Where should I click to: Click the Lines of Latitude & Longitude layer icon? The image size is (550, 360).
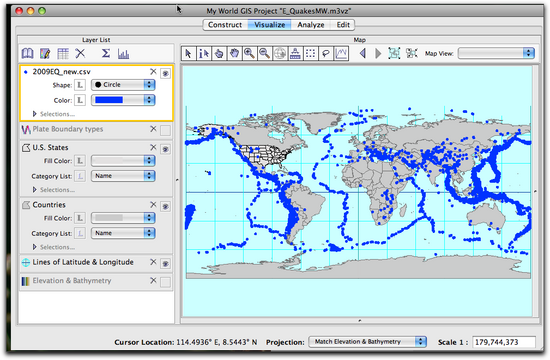pyautogui.click(x=26, y=262)
